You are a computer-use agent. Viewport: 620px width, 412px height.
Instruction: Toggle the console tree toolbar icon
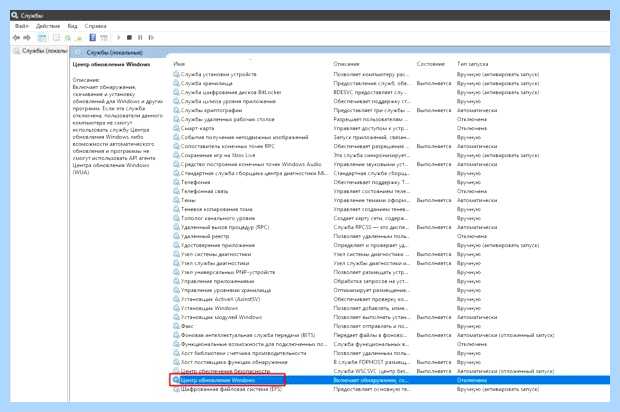coord(42,38)
